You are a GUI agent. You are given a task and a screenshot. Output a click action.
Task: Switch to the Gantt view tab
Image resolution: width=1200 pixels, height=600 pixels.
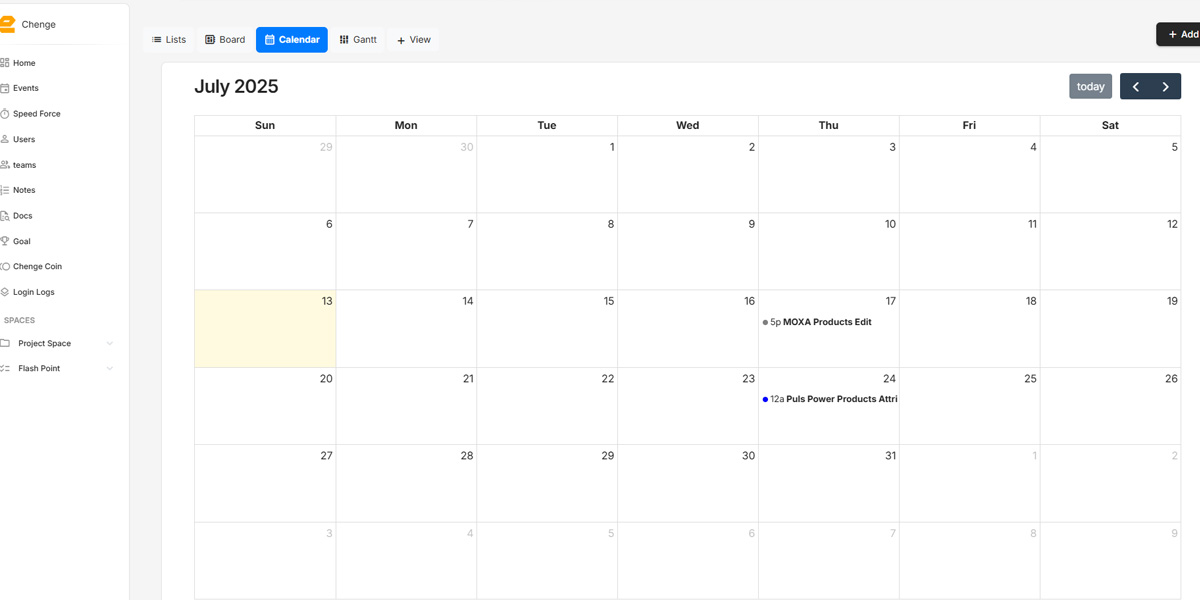pos(358,40)
